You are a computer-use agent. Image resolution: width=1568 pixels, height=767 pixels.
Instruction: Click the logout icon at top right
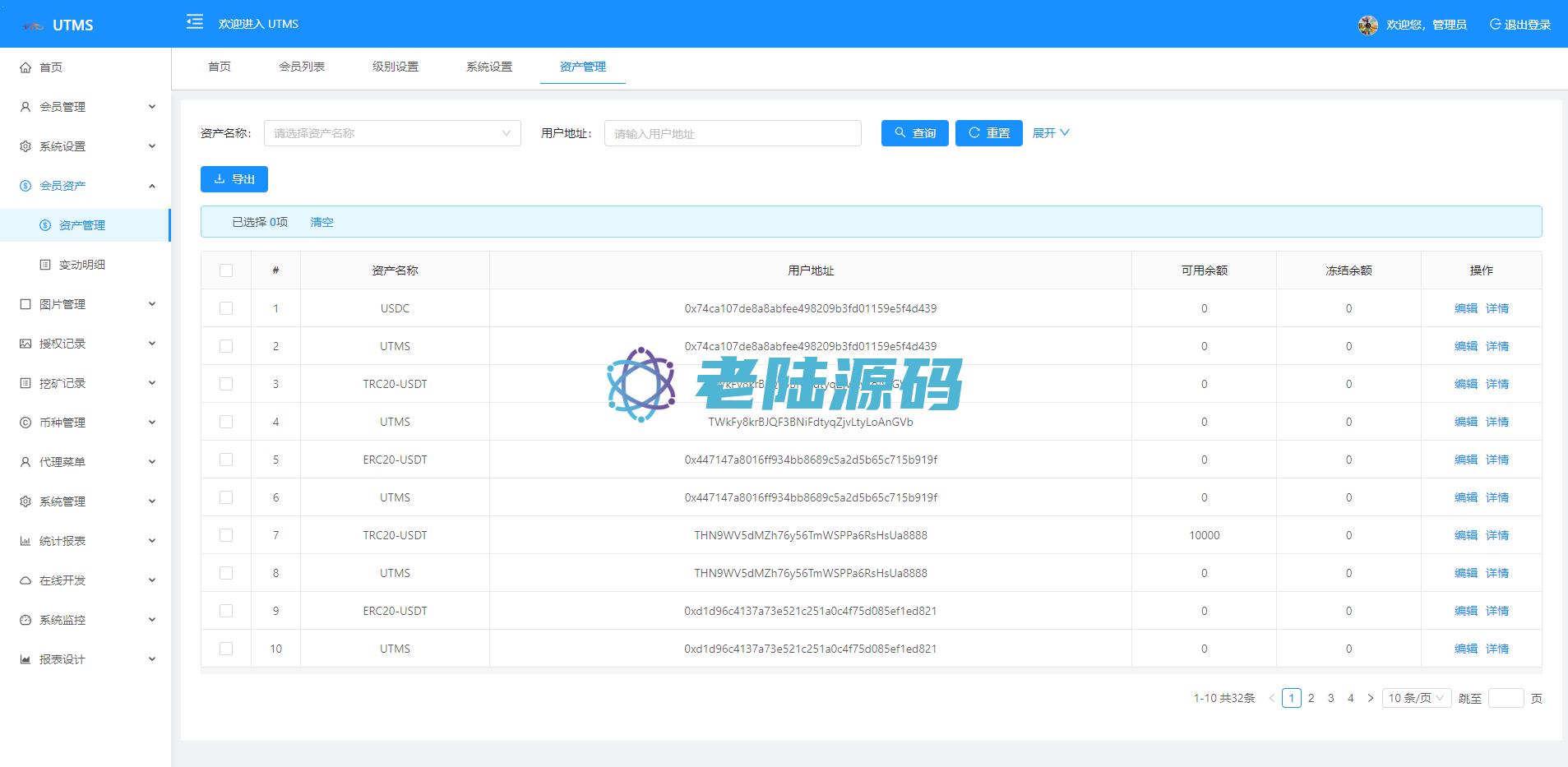click(1495, 25)
